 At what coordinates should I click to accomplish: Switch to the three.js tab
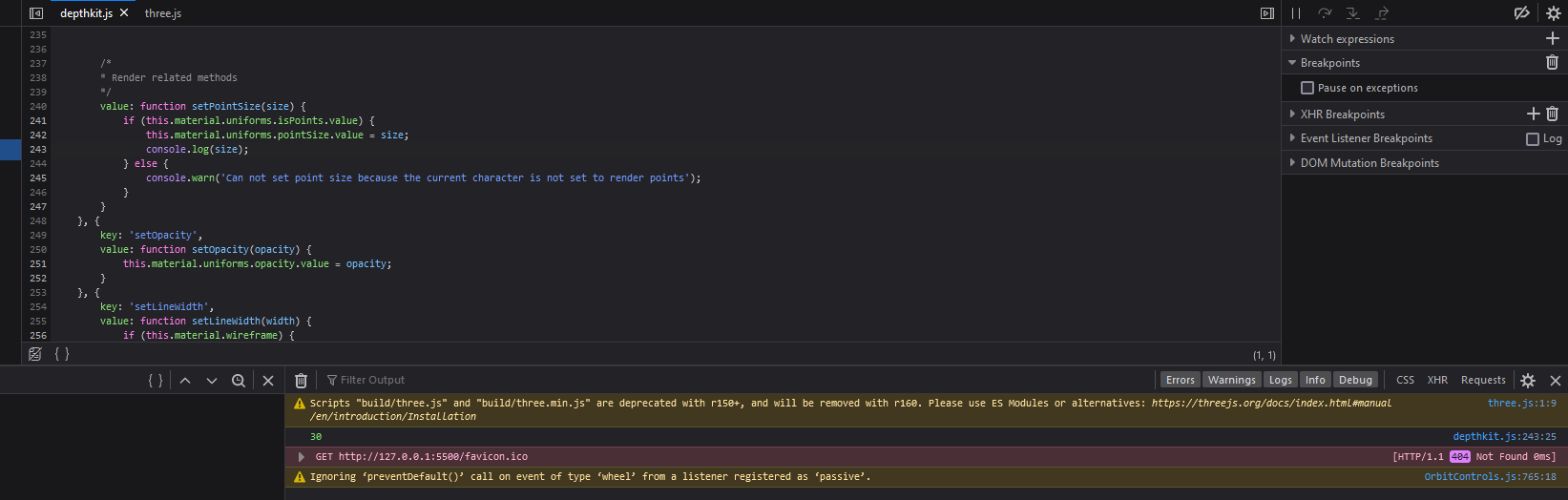(x=163, y=13)
